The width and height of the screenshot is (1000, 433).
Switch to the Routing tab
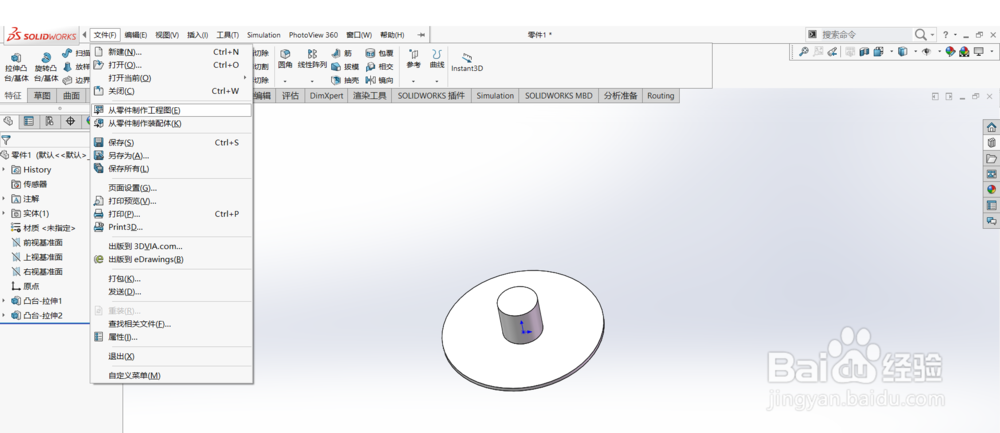[660, 96]
